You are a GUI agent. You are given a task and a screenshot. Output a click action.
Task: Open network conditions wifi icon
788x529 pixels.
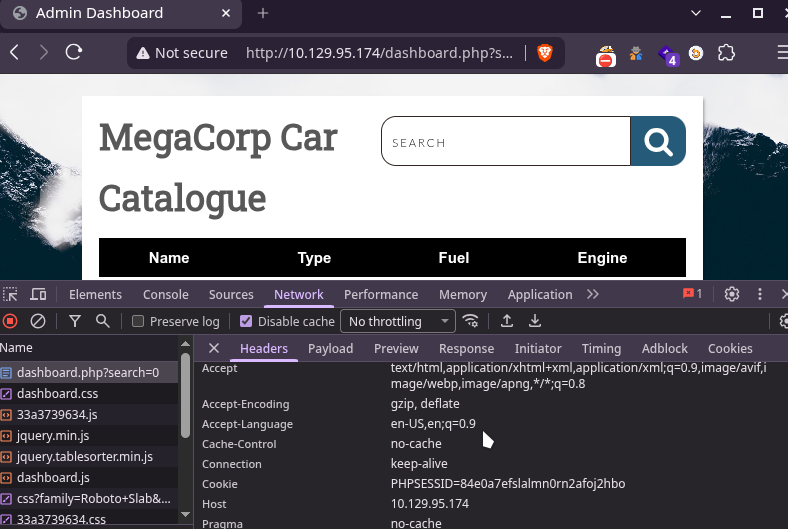coord(470,321)
